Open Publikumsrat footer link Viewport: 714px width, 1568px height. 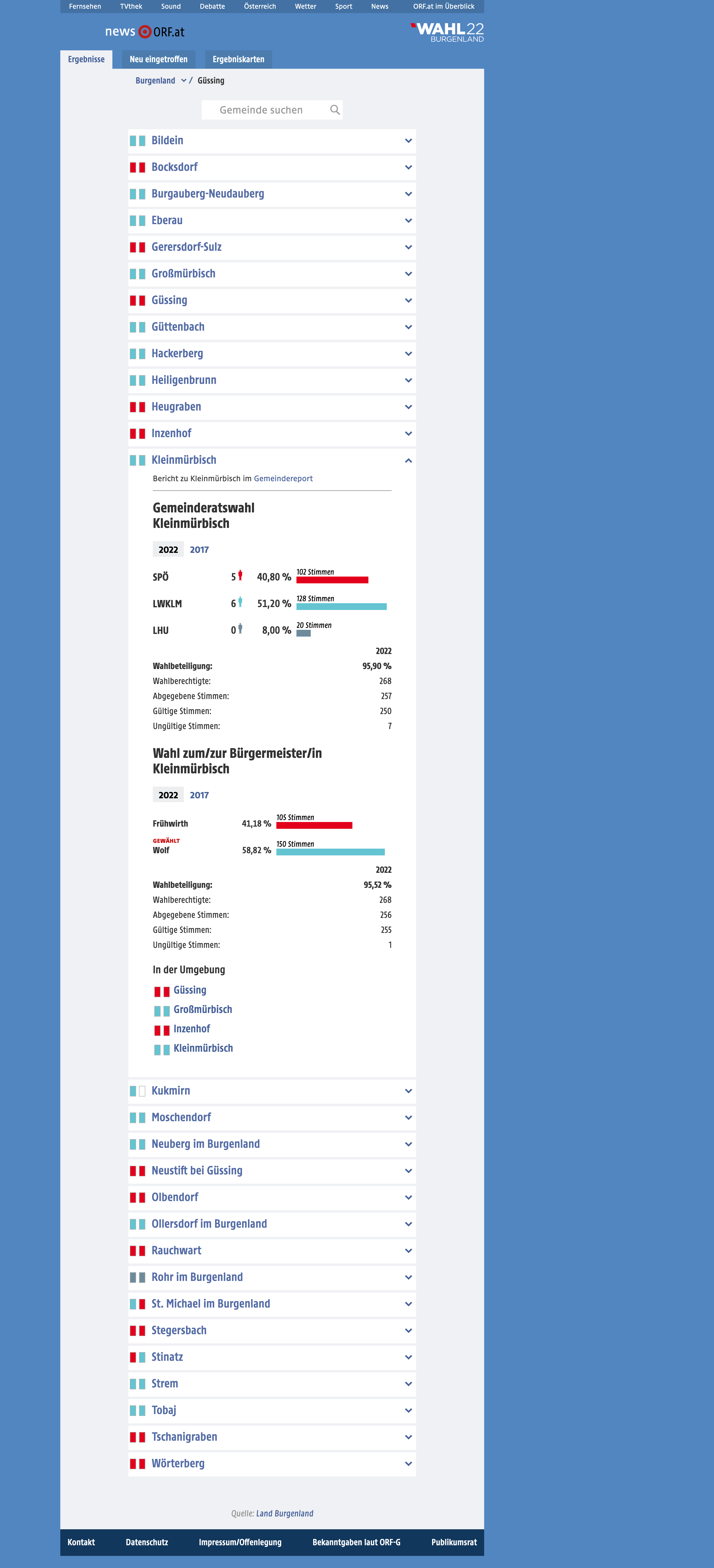click(454, 1542)
